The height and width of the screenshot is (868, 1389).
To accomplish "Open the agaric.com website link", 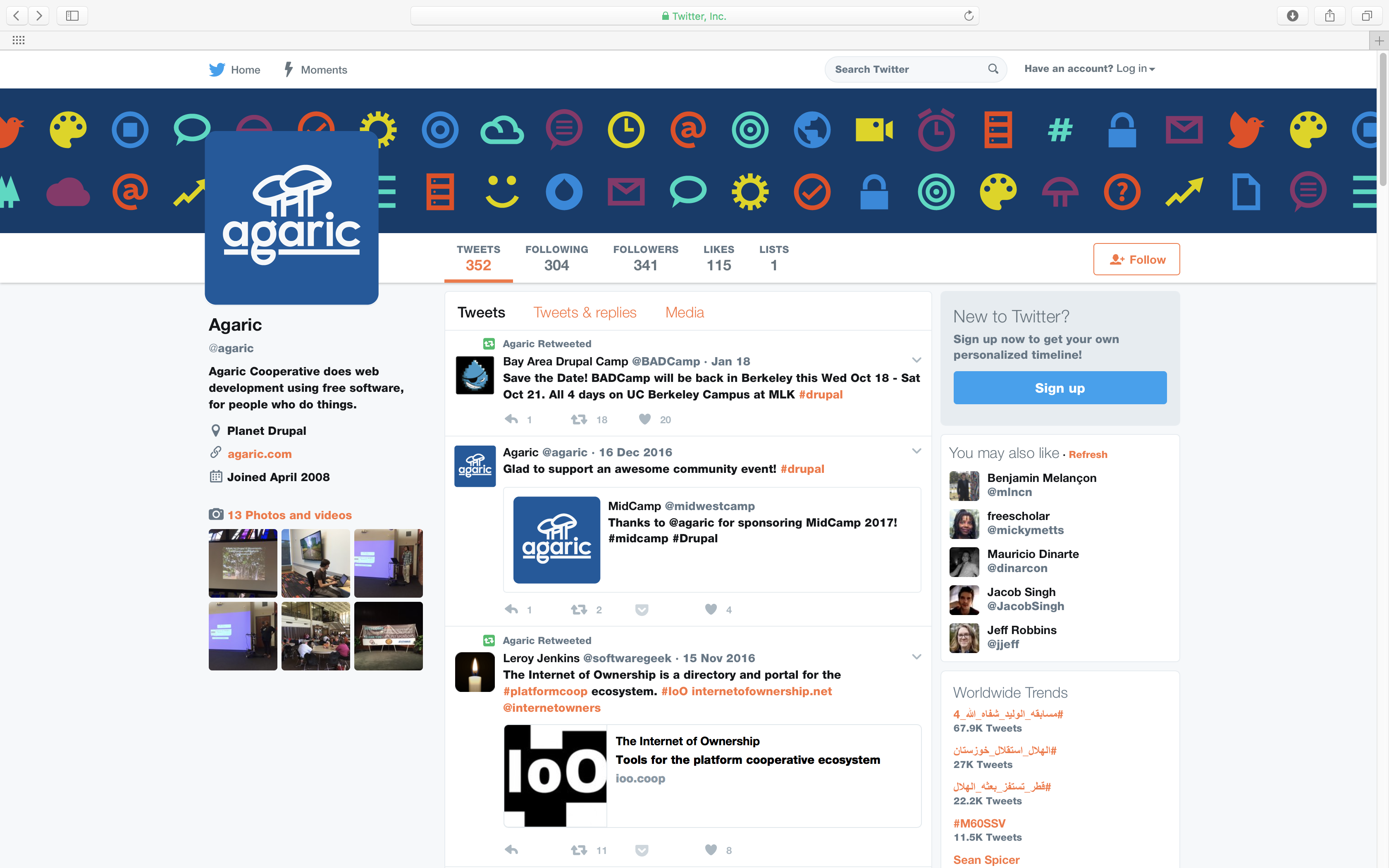I will click(260, 454).
